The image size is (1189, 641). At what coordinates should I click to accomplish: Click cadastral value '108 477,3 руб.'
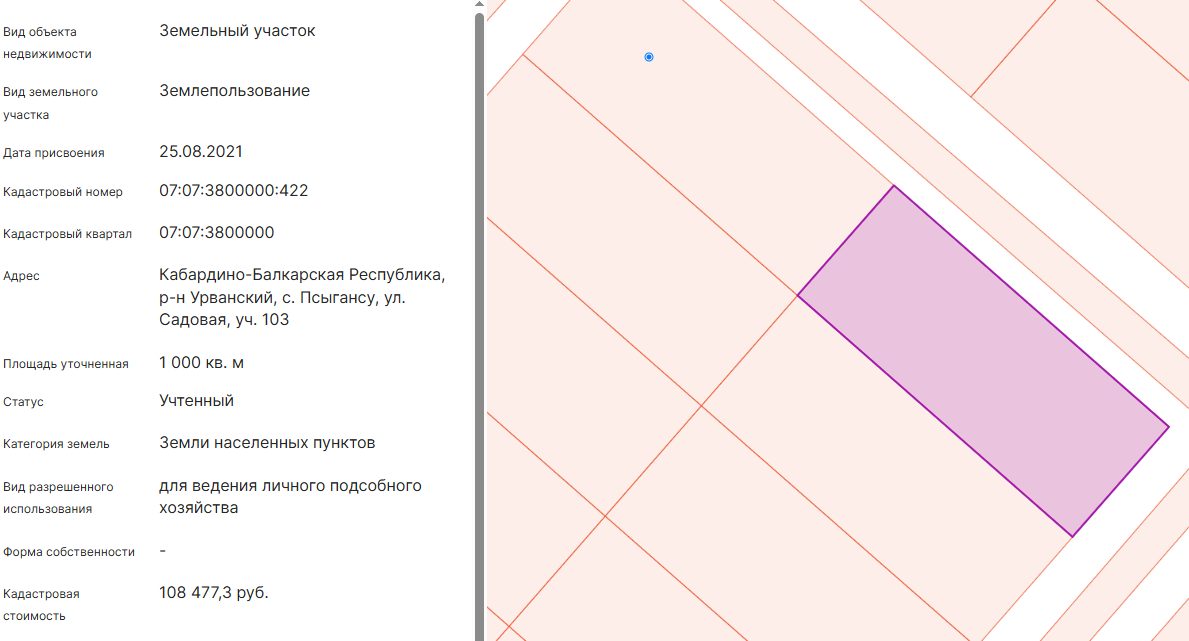pos(214,592)
